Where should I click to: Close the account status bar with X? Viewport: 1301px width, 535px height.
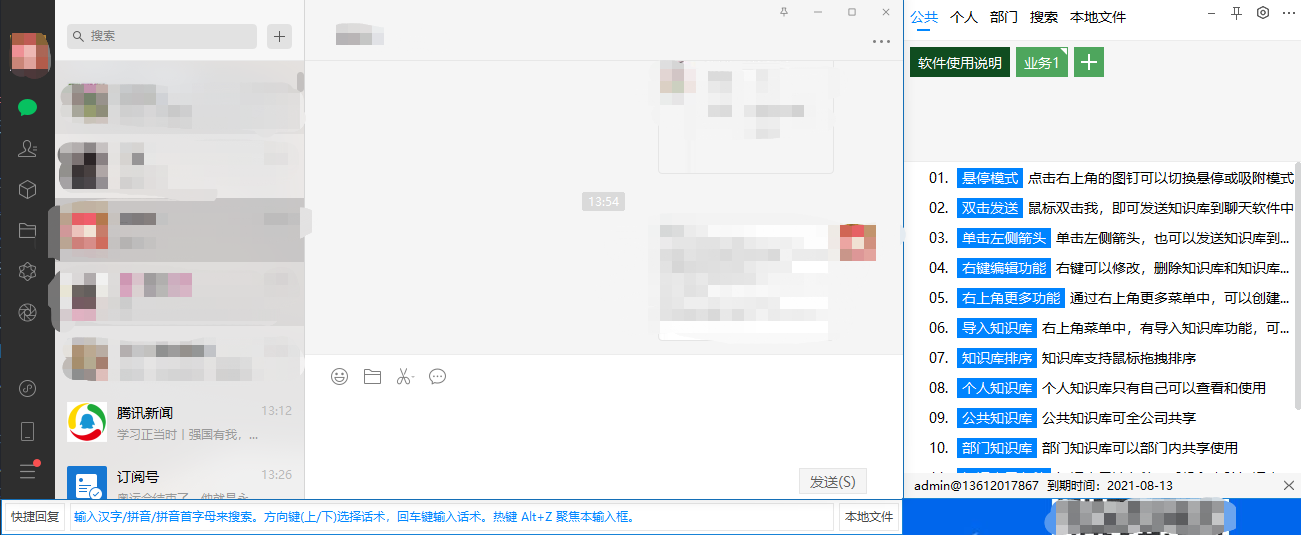pos(1288,485)
